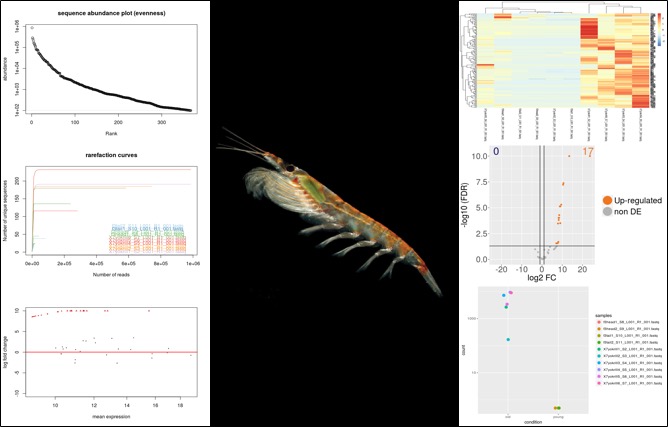The width and height of the screenshot is (668, 427).
Task: Click the "condition" x-axis label
Action: point(533,422)
